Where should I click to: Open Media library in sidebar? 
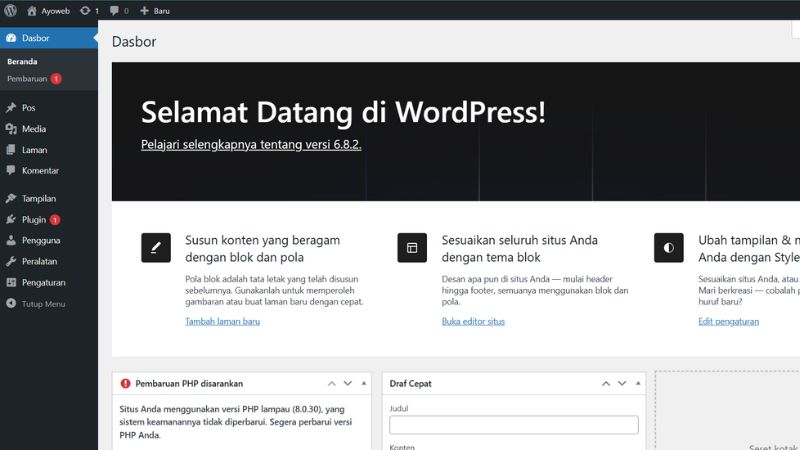33,129
